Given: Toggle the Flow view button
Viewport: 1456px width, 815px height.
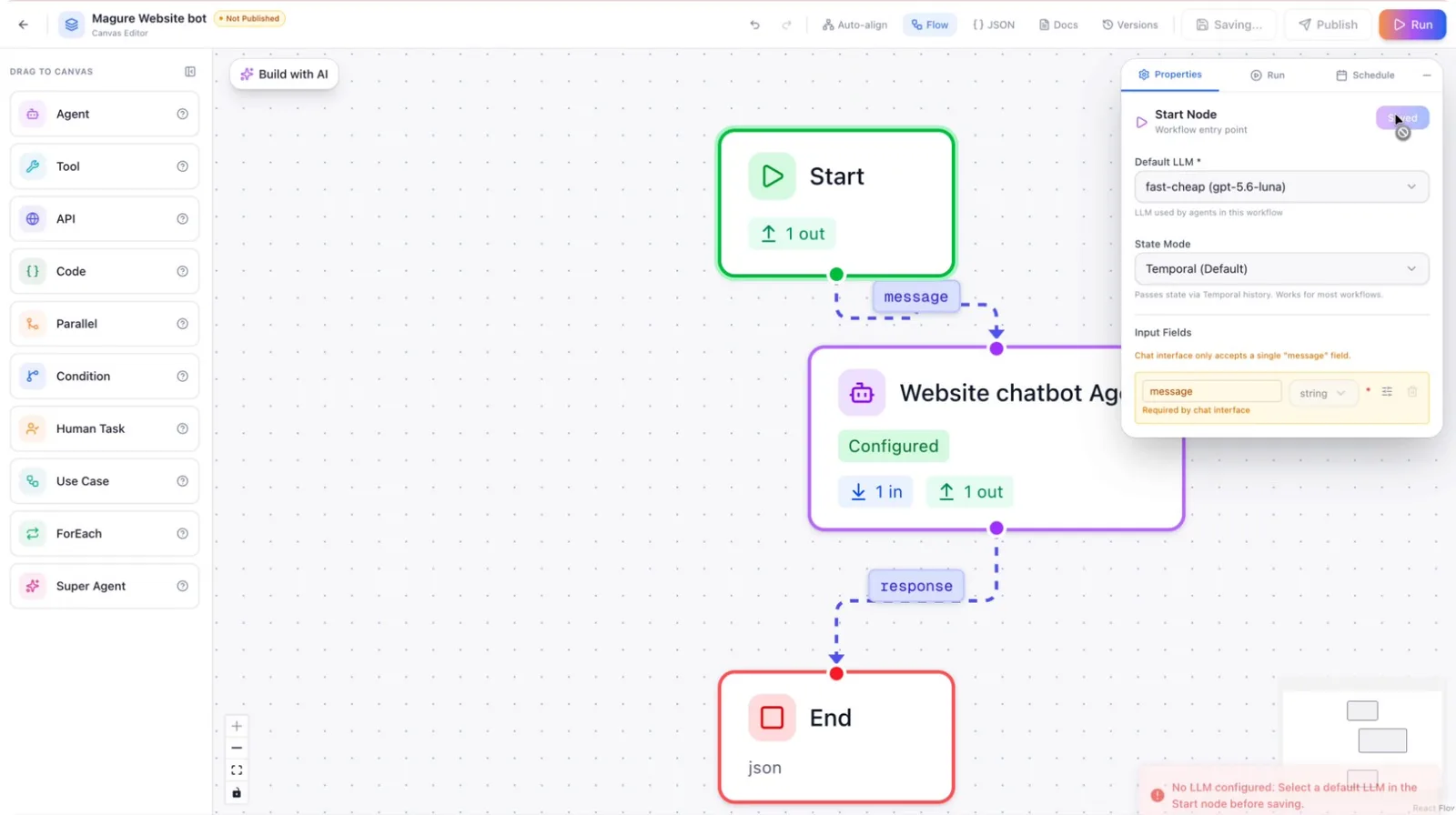Looking at the screenshot, I should click(930, 25).
